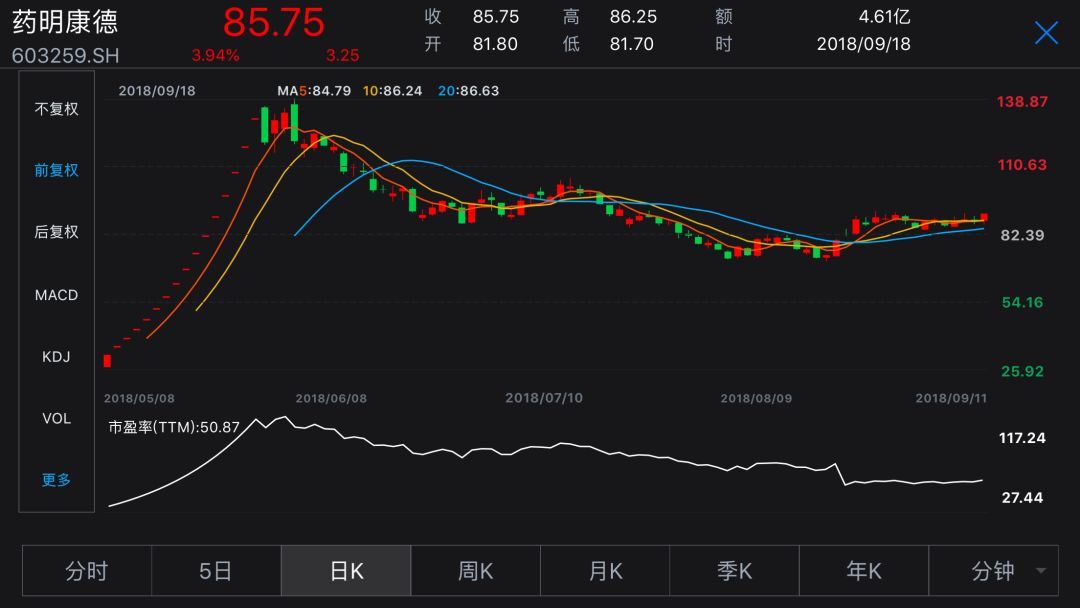Click the 2018/07/10 date axis label
The image size is (1080, 608).
tap(544, 398)
